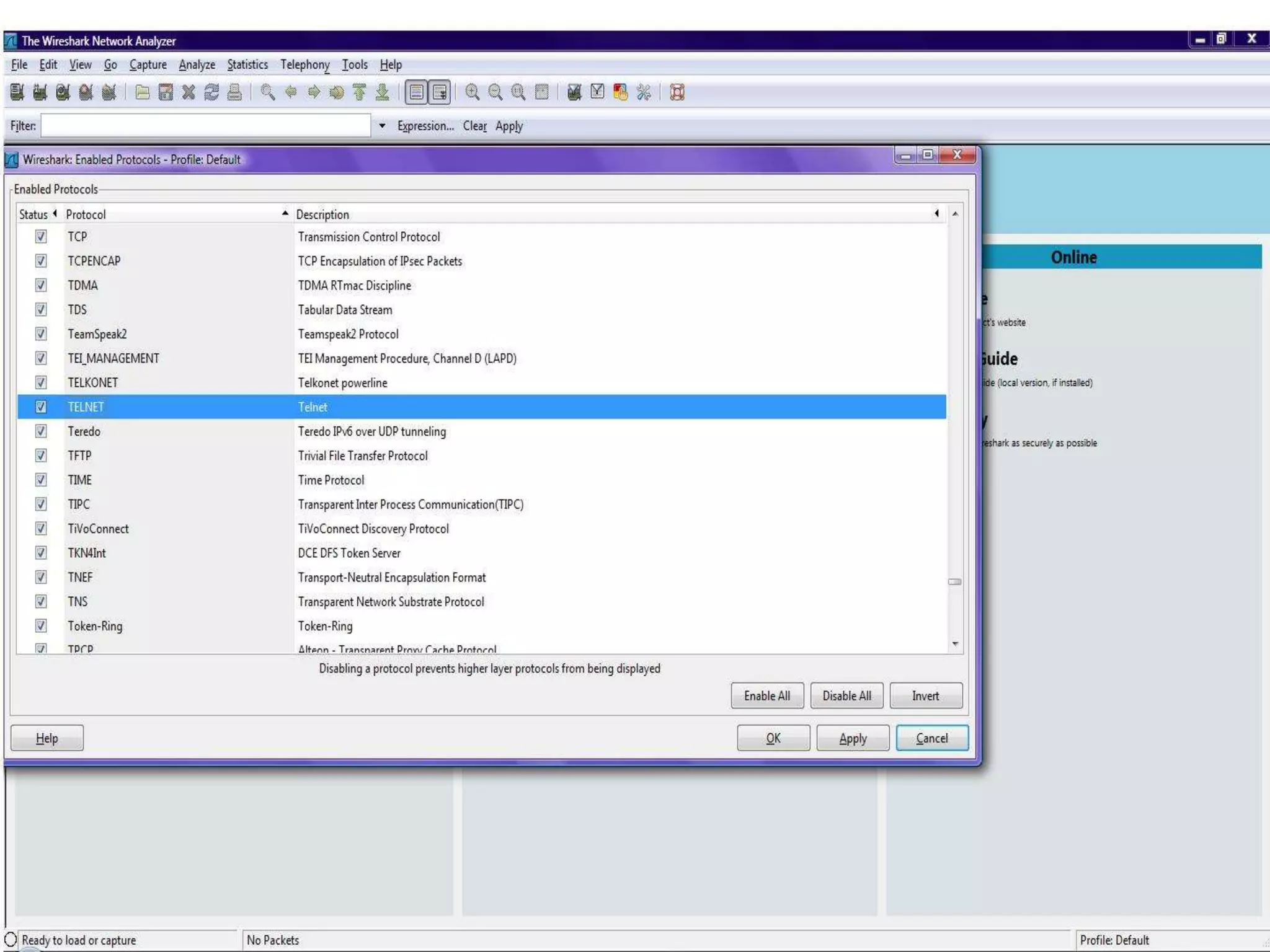Open the Telephony menu
The height and width of the screenshot is (952, 1270).
pyautogui.click(x=304, y=65)
